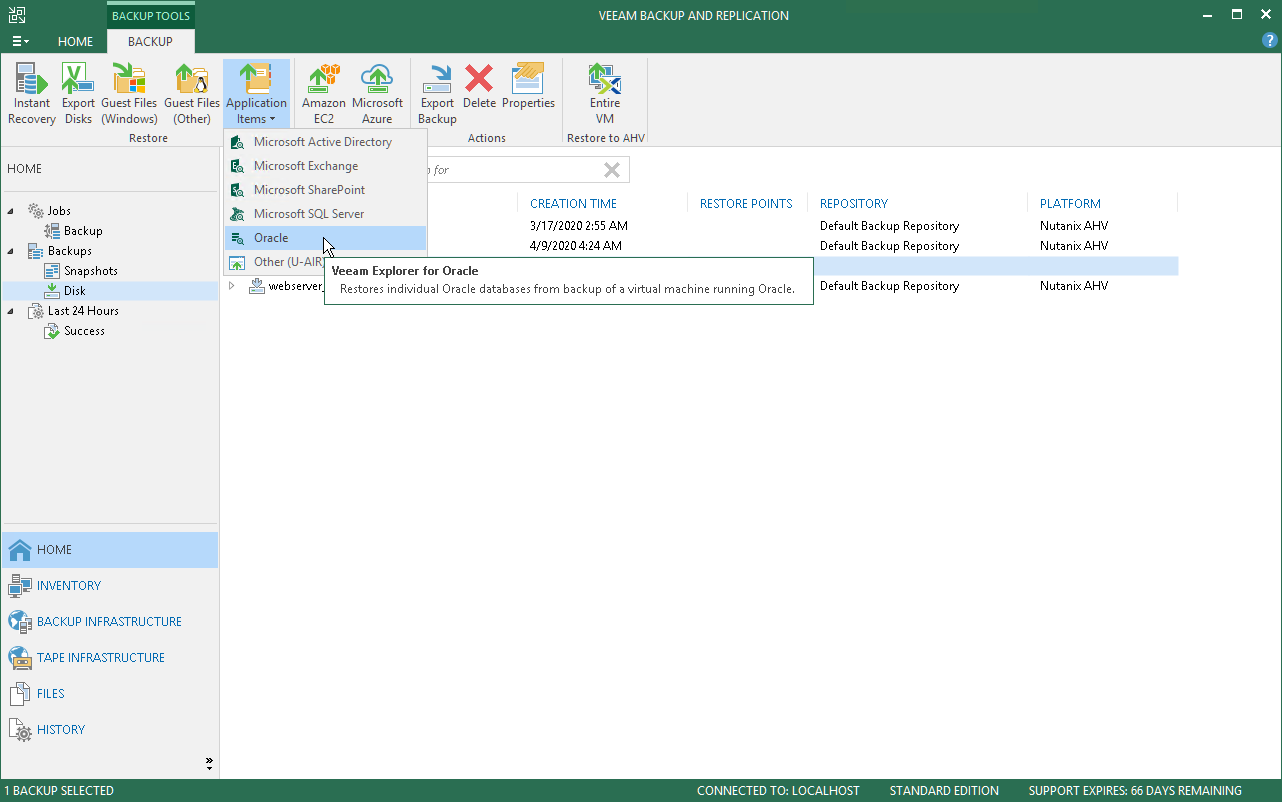Open the TAPE INFRASTRUCTURE view
Viewport: 1282px width, 802px height.
(x=110, y=658)
